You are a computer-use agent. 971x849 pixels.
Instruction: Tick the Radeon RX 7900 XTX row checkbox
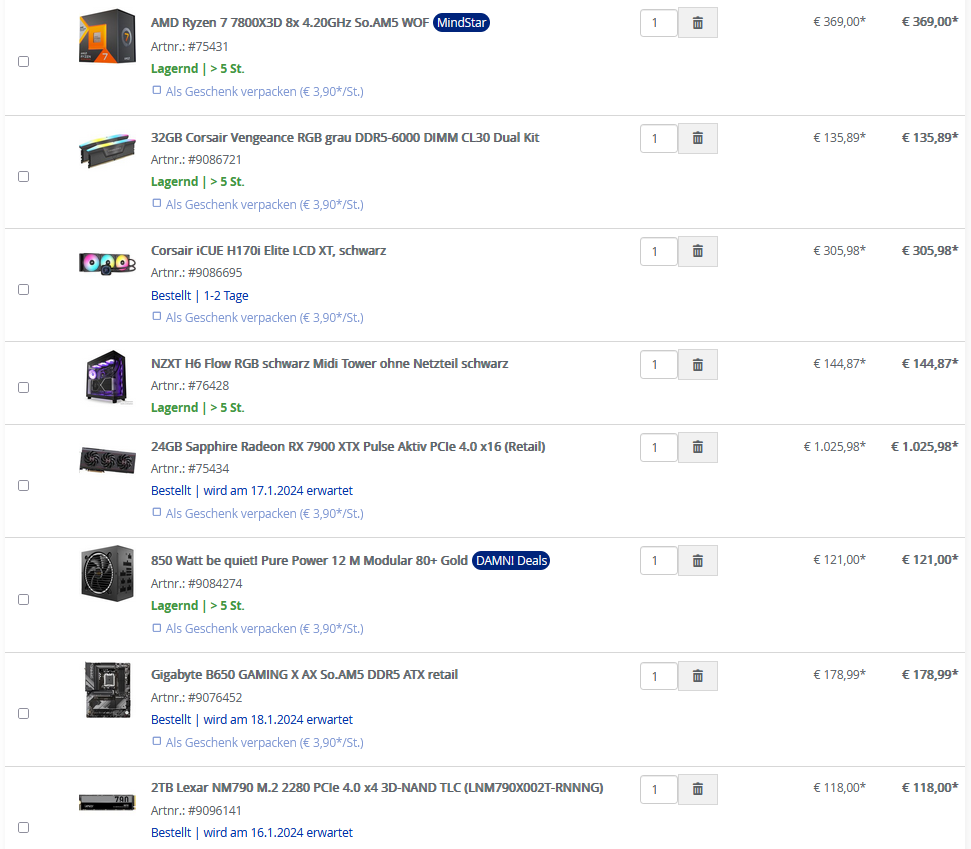coord(24,485)
